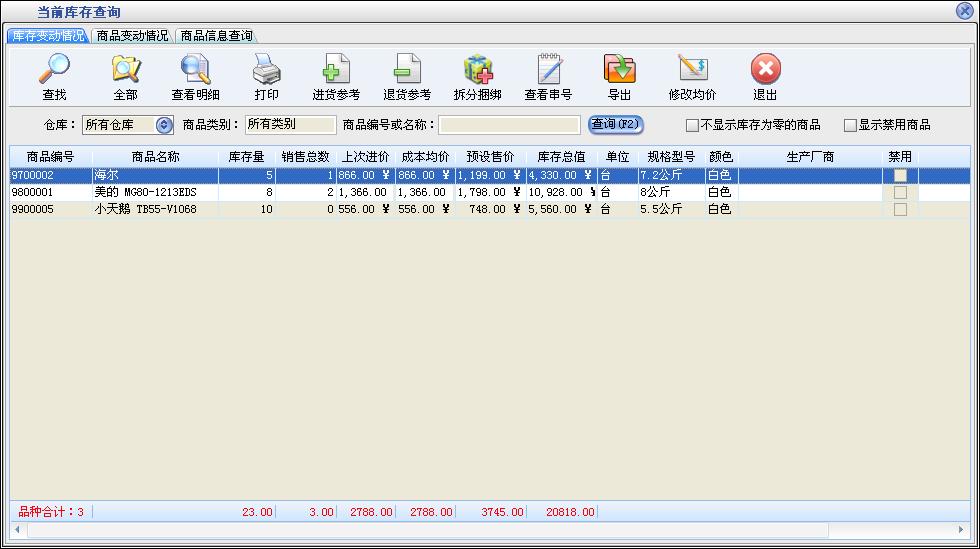Open 退货参考 return reference

407,70
